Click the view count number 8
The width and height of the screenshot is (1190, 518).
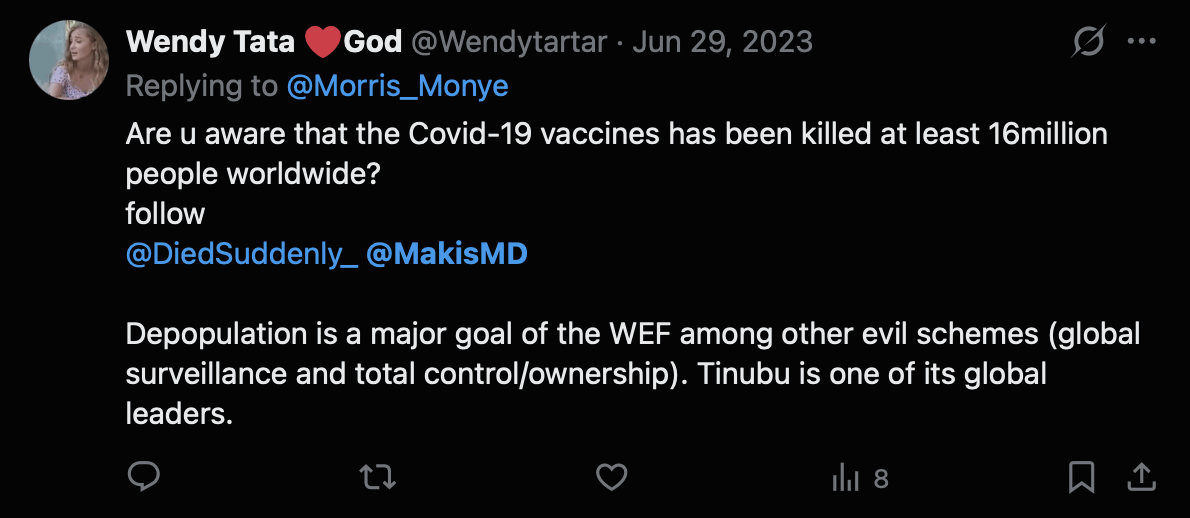point(881,479)
